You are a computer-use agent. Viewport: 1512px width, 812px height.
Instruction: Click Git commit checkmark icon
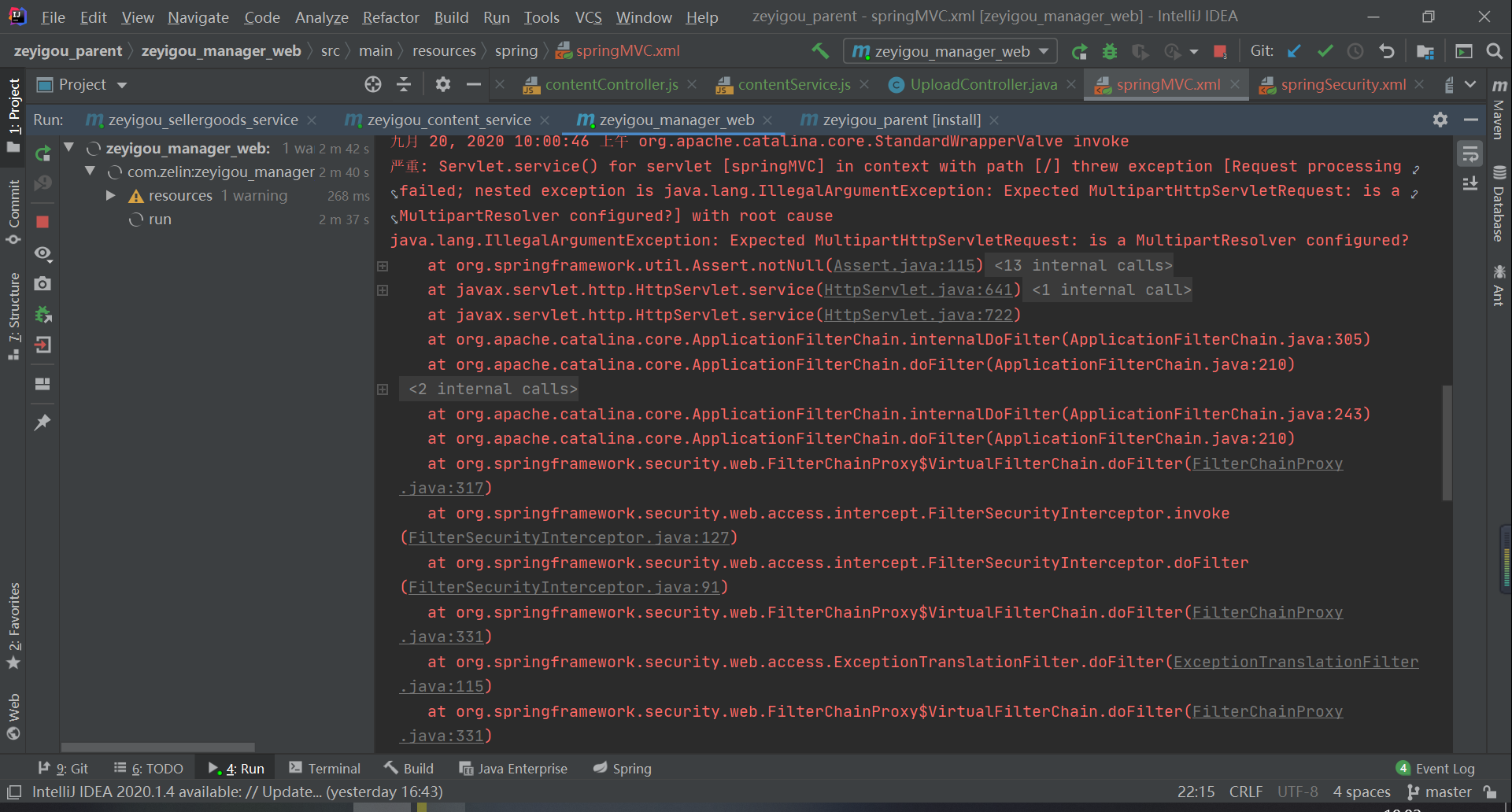[x=1325, y=51]
